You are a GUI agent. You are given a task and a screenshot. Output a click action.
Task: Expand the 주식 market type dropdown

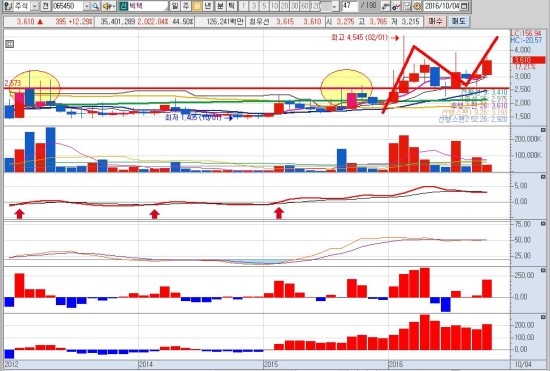coord(35,6)
